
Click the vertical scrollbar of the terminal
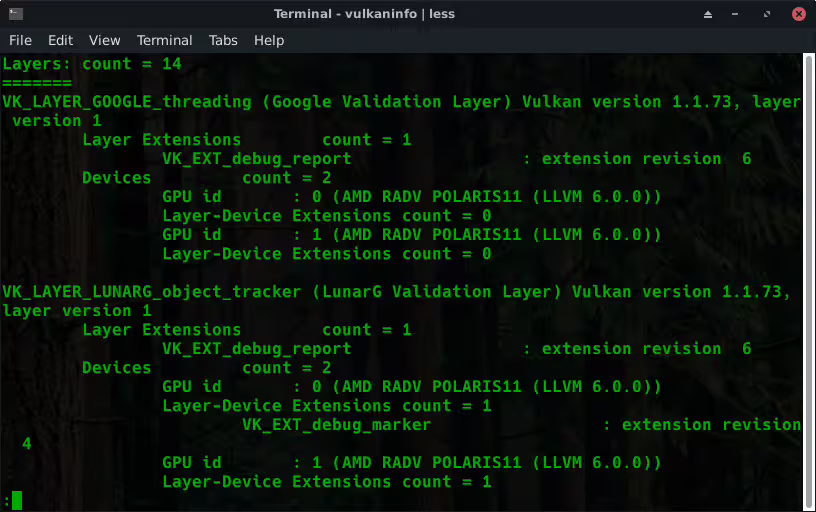coord(809,281)
